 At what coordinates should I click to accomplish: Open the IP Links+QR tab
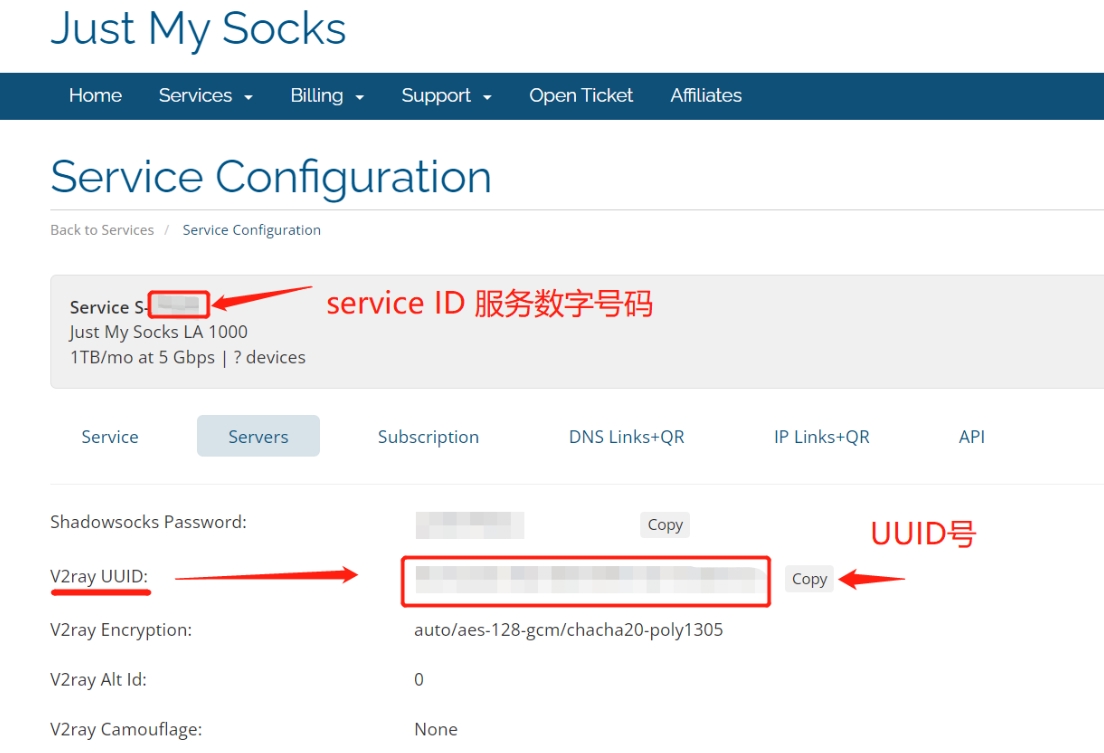tap(822, 437)
